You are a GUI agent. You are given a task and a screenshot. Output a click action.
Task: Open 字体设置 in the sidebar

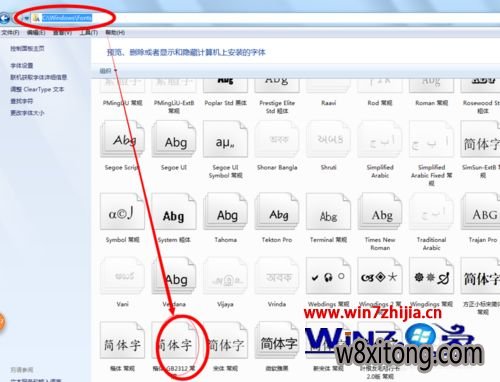22,65
